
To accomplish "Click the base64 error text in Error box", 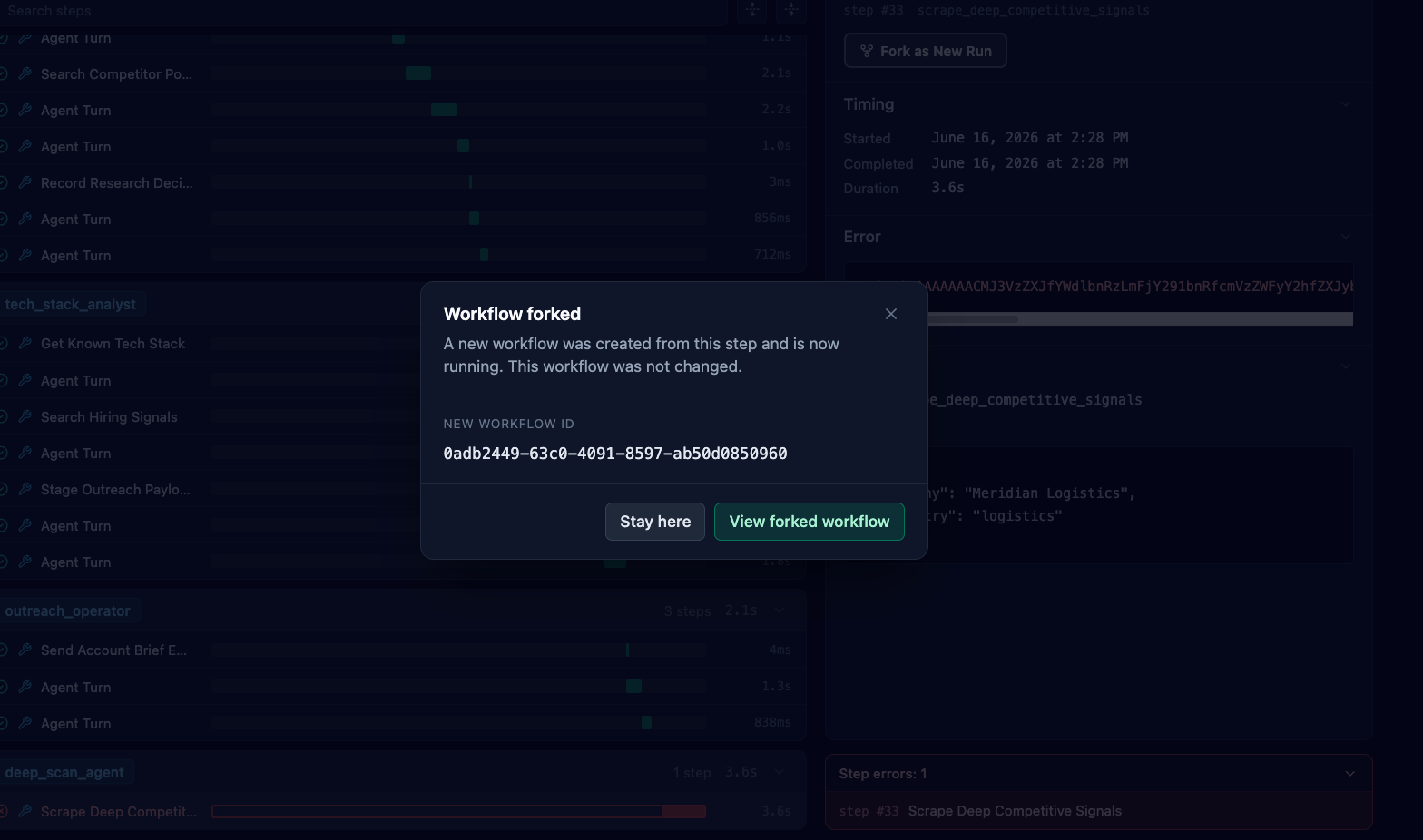I will (1139, 287).
